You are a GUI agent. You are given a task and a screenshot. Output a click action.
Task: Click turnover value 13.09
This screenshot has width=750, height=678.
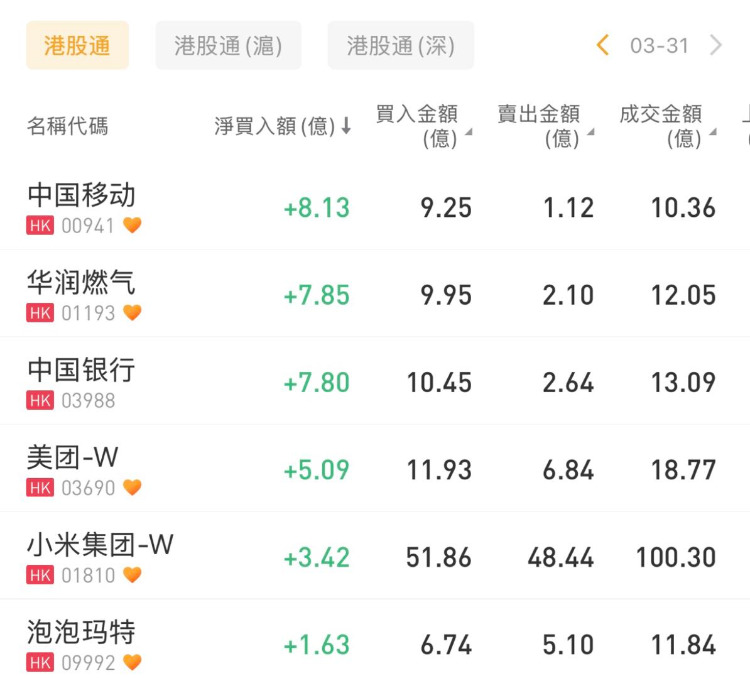(x=684, y=382)
